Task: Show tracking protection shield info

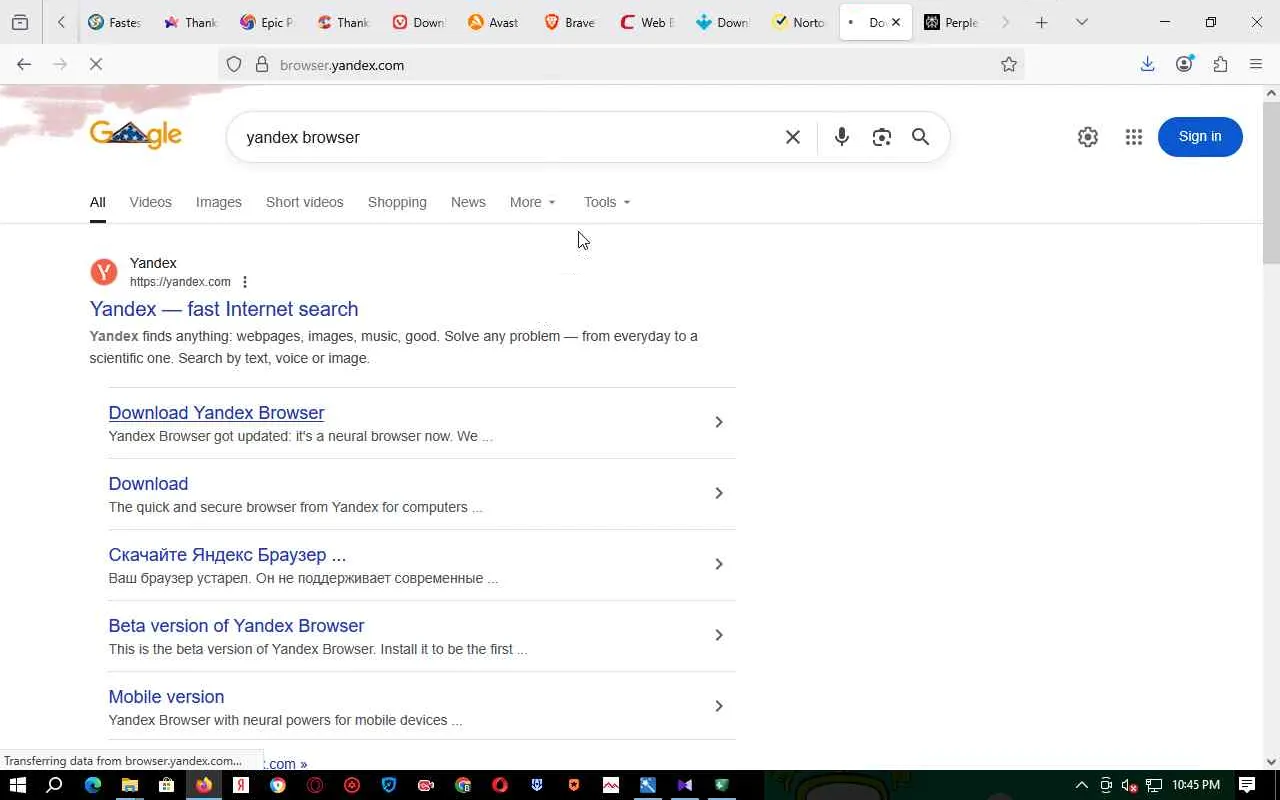Action: tap(234, 65)
